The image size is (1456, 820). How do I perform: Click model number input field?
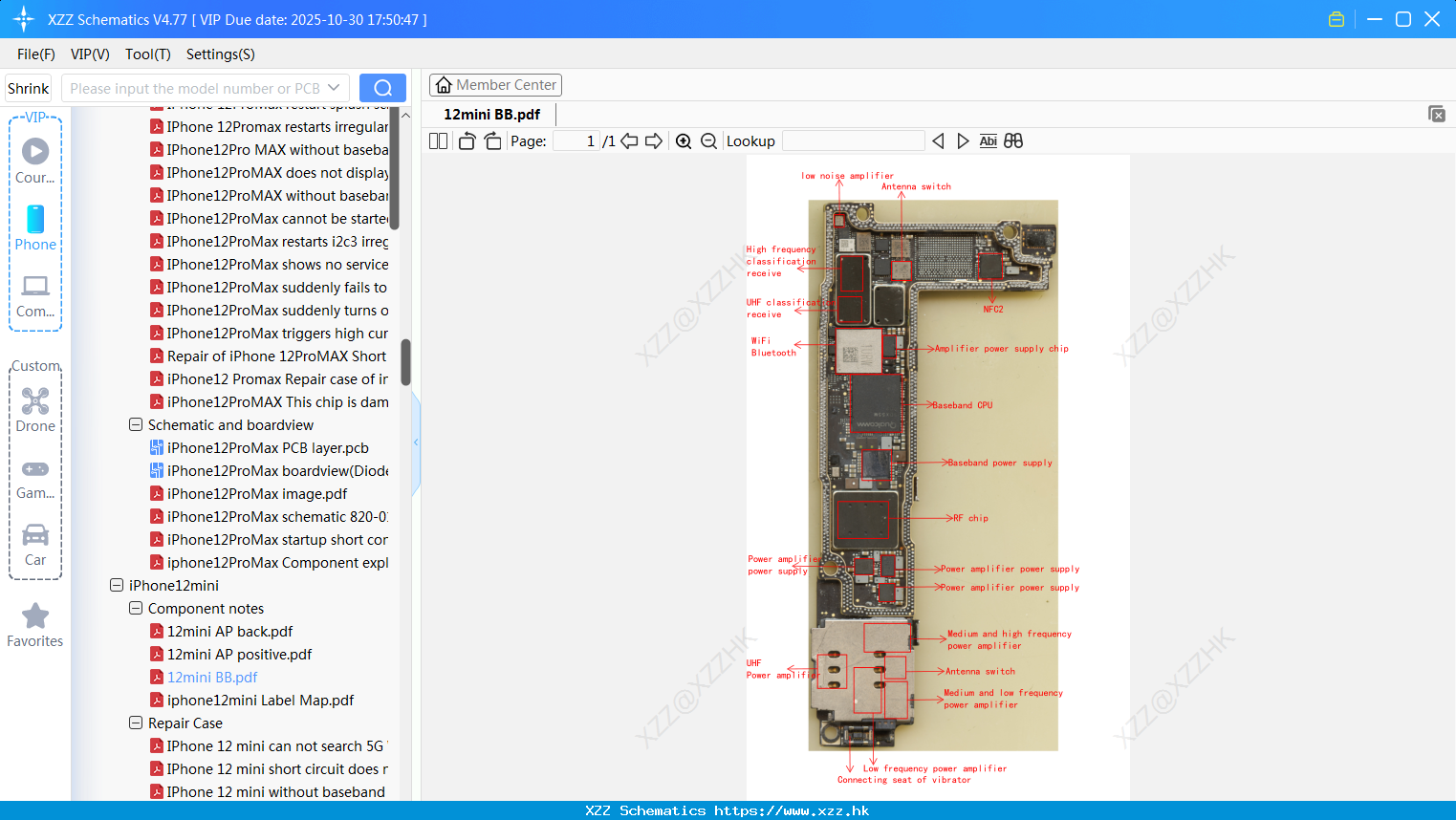(194, 88)
